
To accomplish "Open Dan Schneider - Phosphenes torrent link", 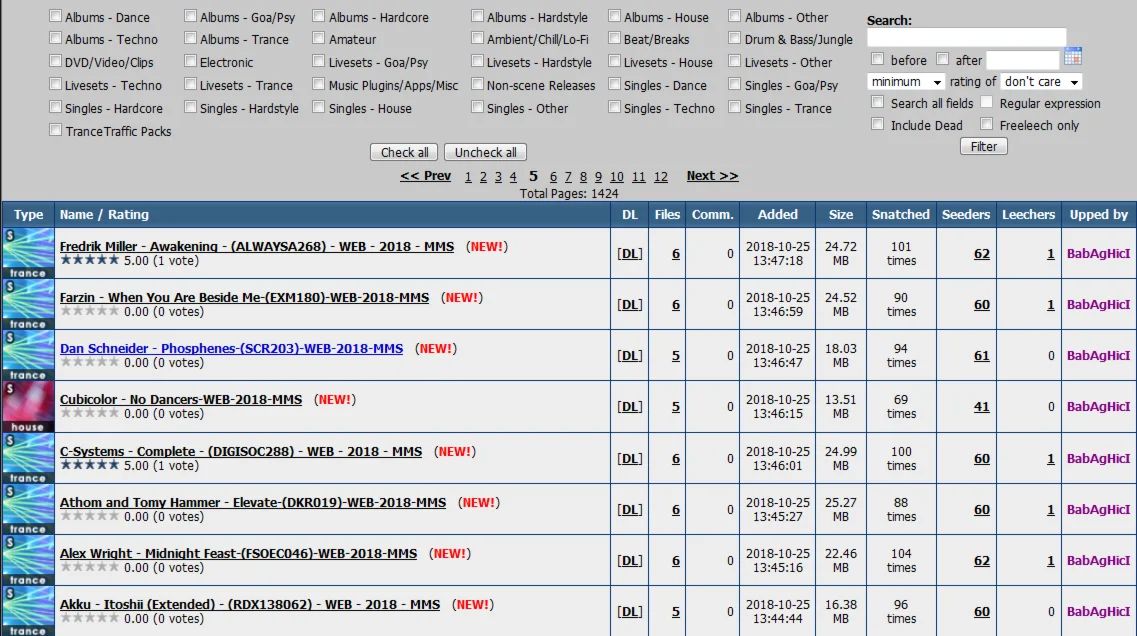I will (231, 348).
